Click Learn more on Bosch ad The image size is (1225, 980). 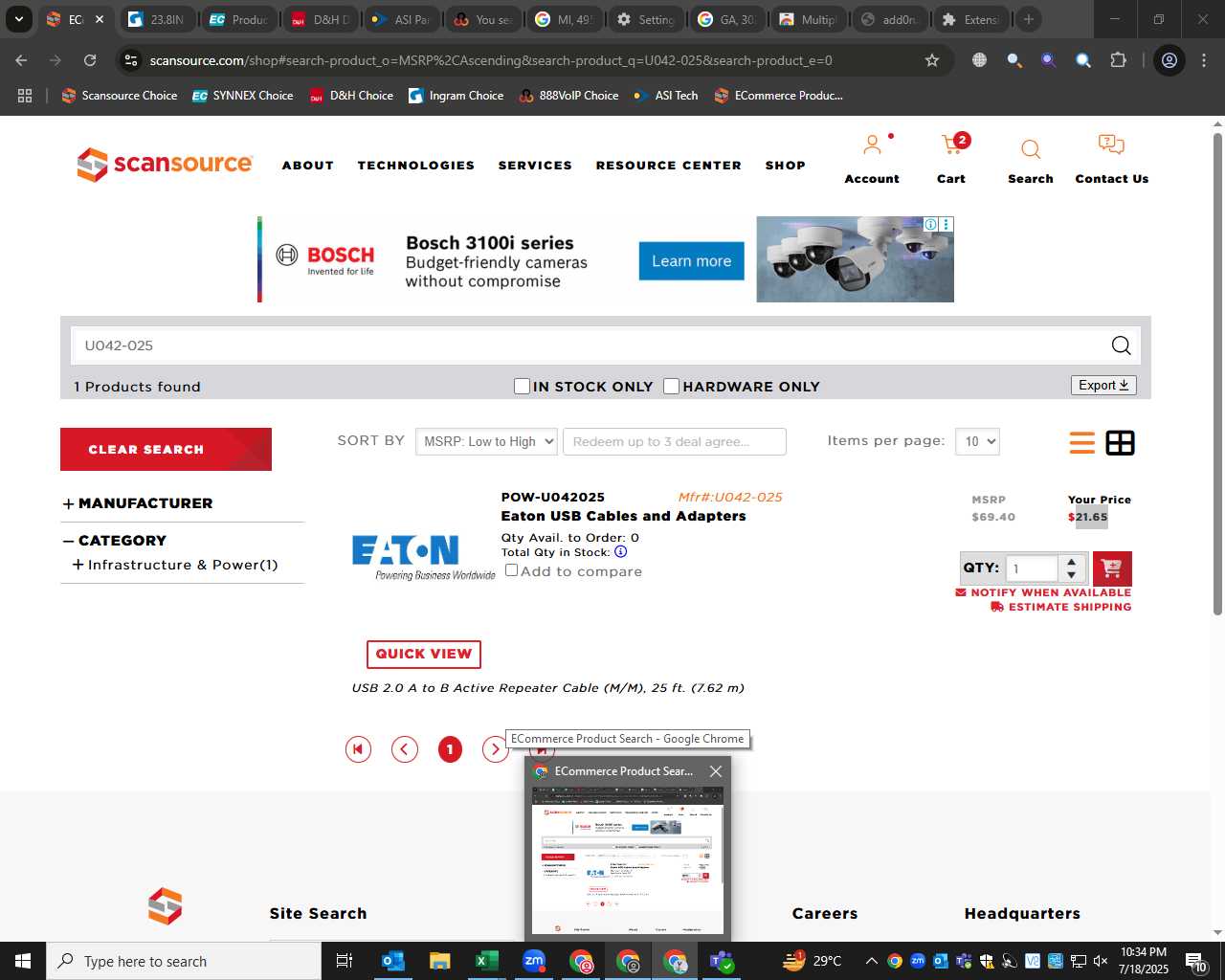(691, 261)
